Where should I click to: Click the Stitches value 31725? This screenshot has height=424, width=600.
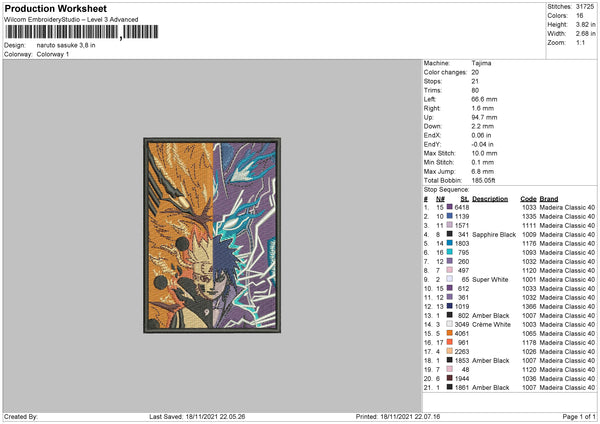[585, 7]
